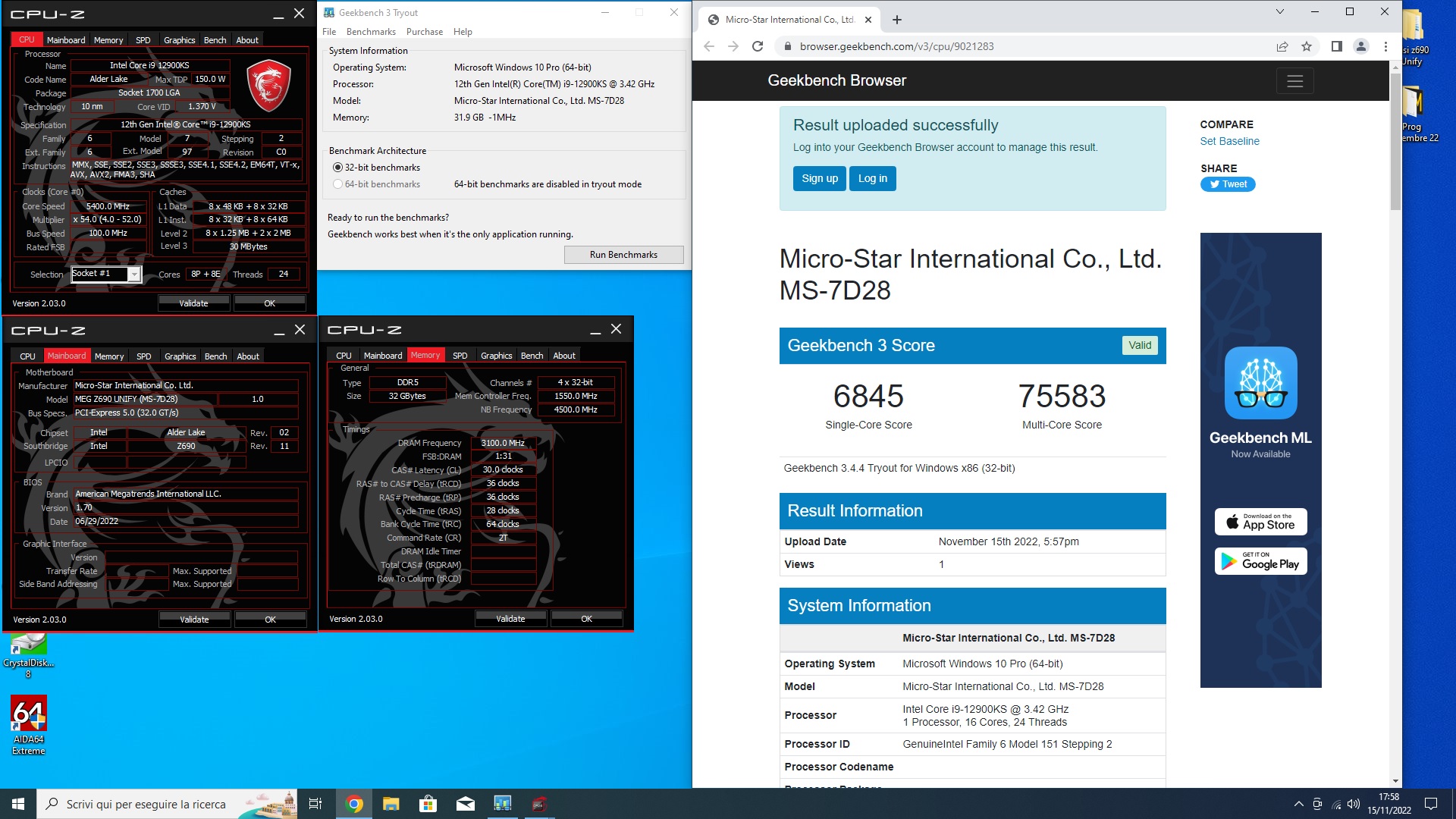Select 32-bit benchmarks radio button
Screen dimensions: 1456x819
[338, 168]
